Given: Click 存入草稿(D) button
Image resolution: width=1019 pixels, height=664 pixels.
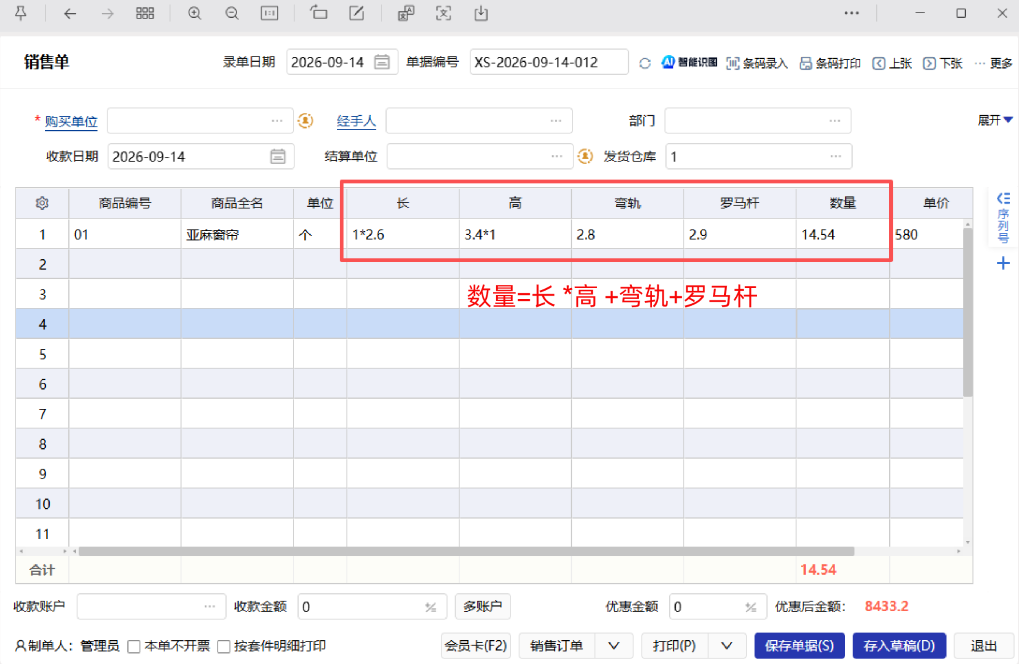Looking at the screenshot, I should tap(899, 646).
